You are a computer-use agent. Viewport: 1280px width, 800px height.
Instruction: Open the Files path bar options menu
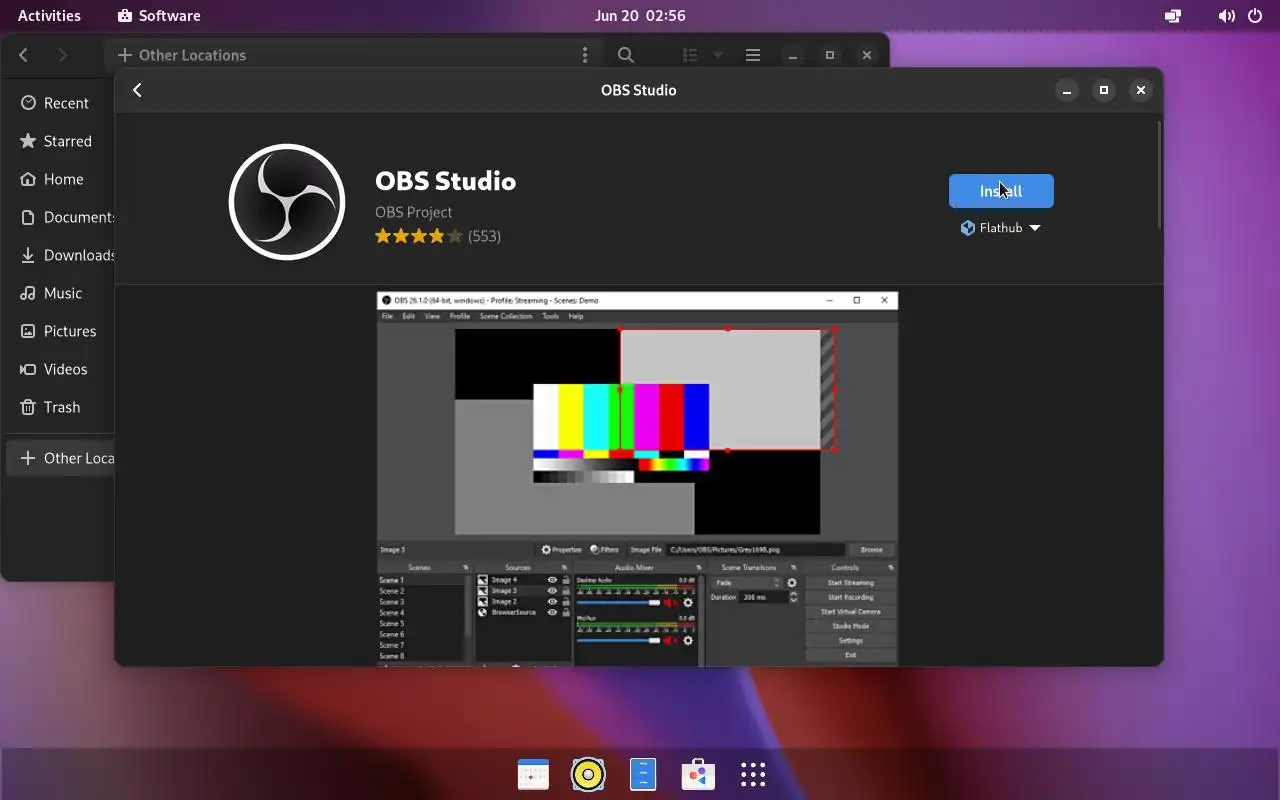point(585,55)
